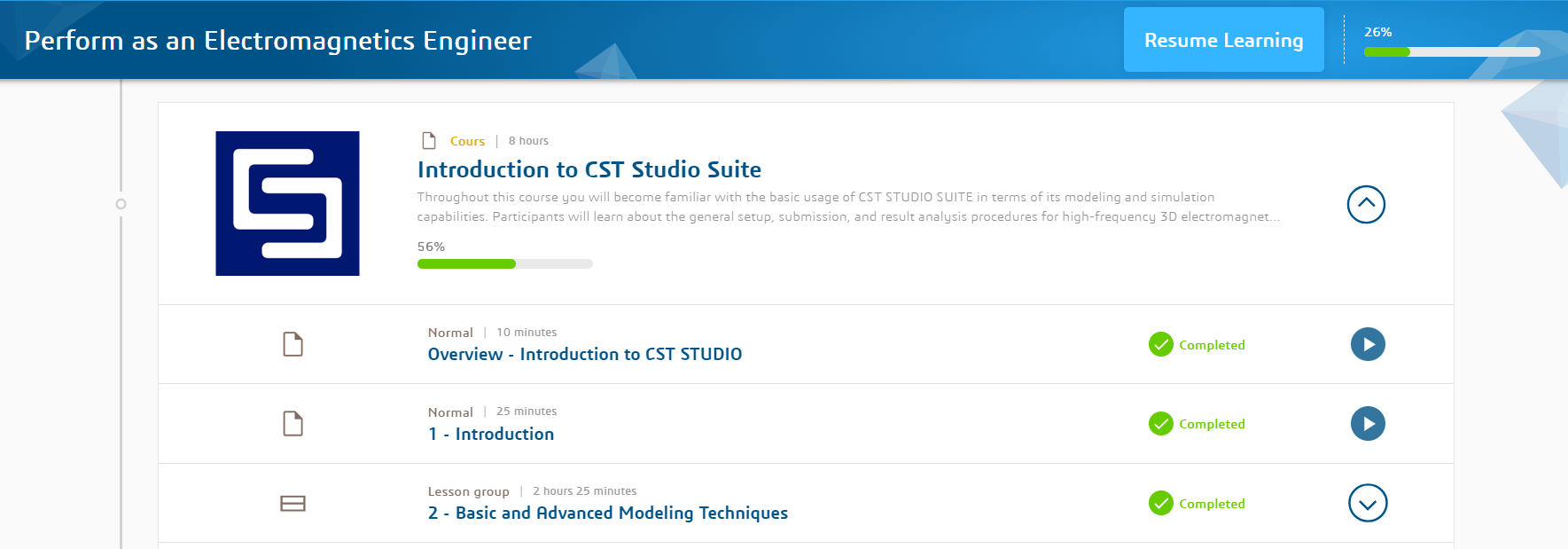
Task: Click the CST Studio Suite logo thumbnail
Action: (287, 203)
